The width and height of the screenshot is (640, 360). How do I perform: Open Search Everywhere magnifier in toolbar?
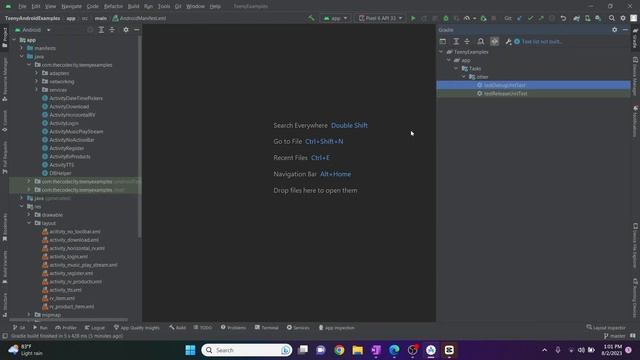pos(611,18)
